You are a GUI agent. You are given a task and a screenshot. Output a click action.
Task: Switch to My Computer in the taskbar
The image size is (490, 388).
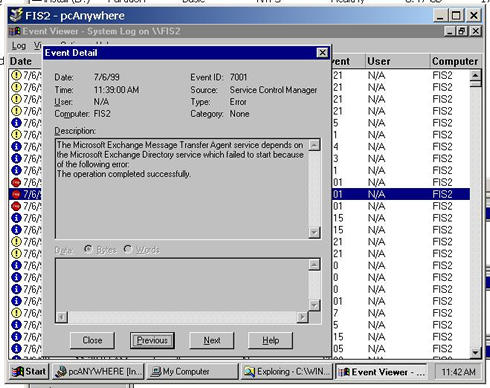[x=192, y=371]
